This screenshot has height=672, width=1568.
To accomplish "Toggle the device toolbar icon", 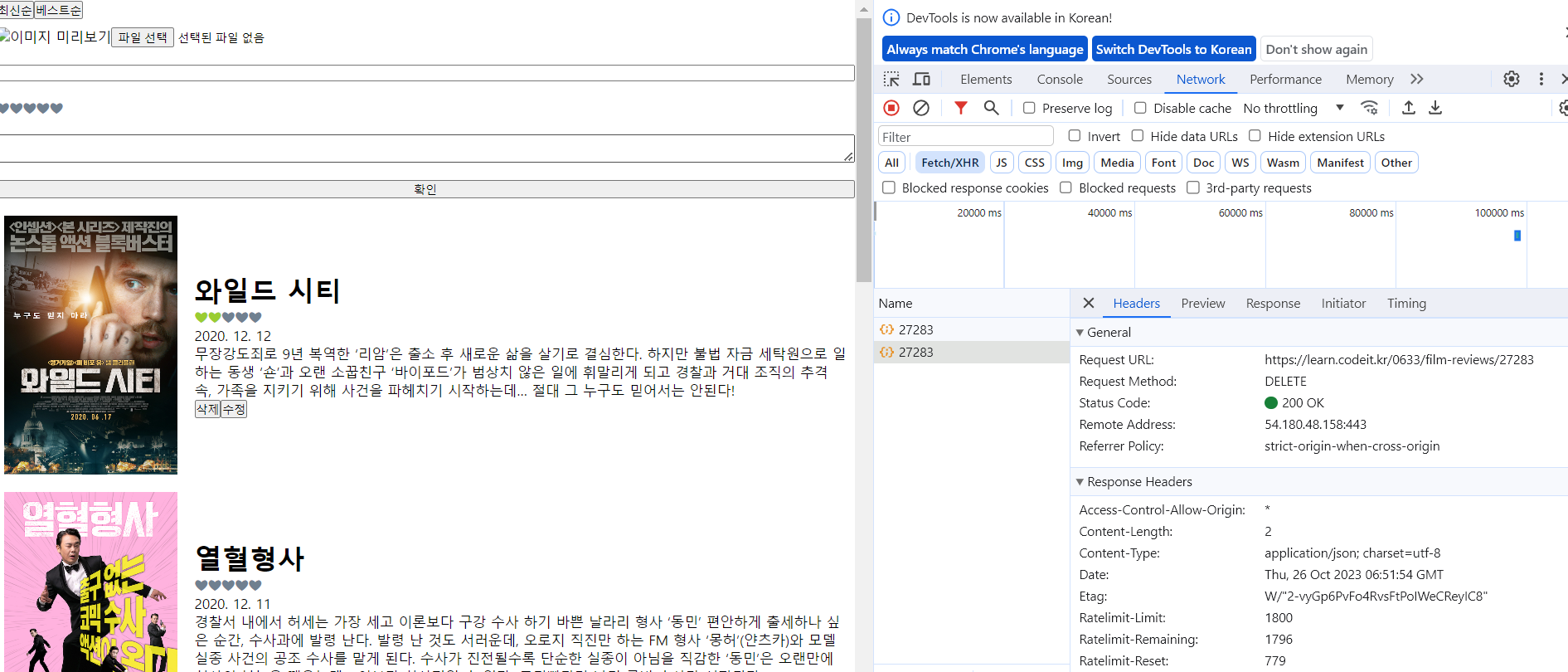I will (x=921, y=80).
